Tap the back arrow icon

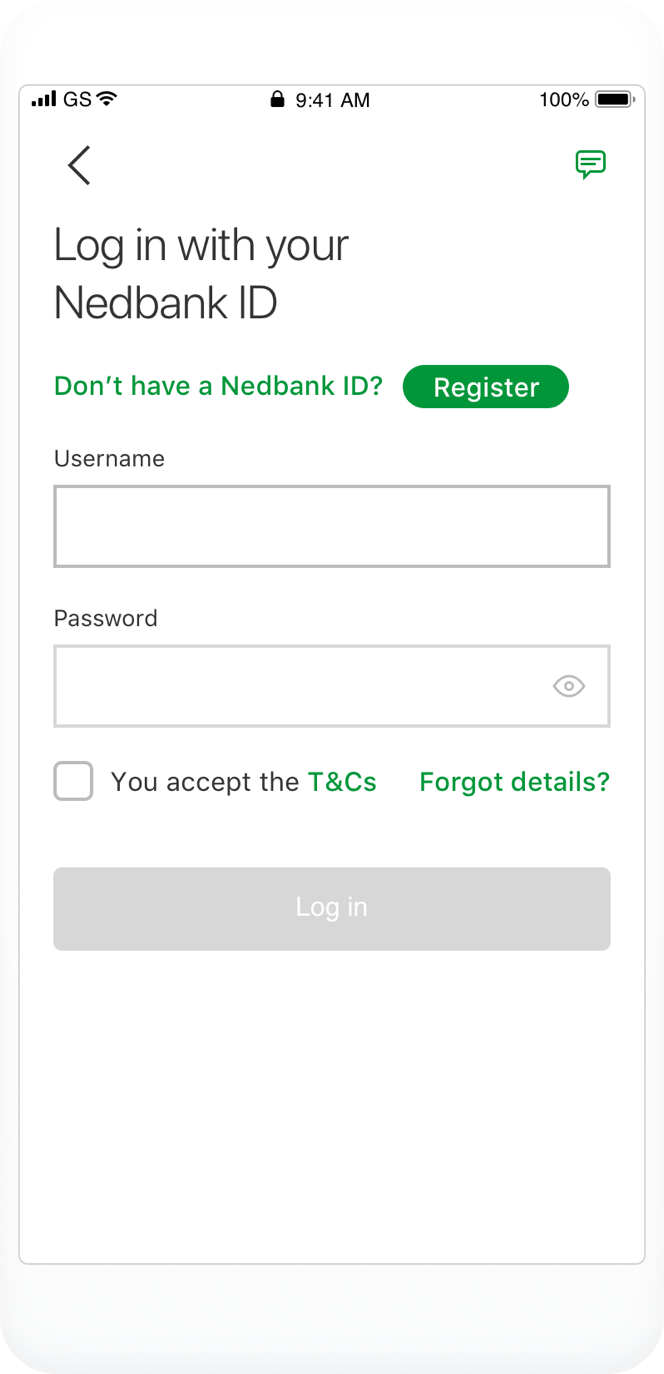79,165
